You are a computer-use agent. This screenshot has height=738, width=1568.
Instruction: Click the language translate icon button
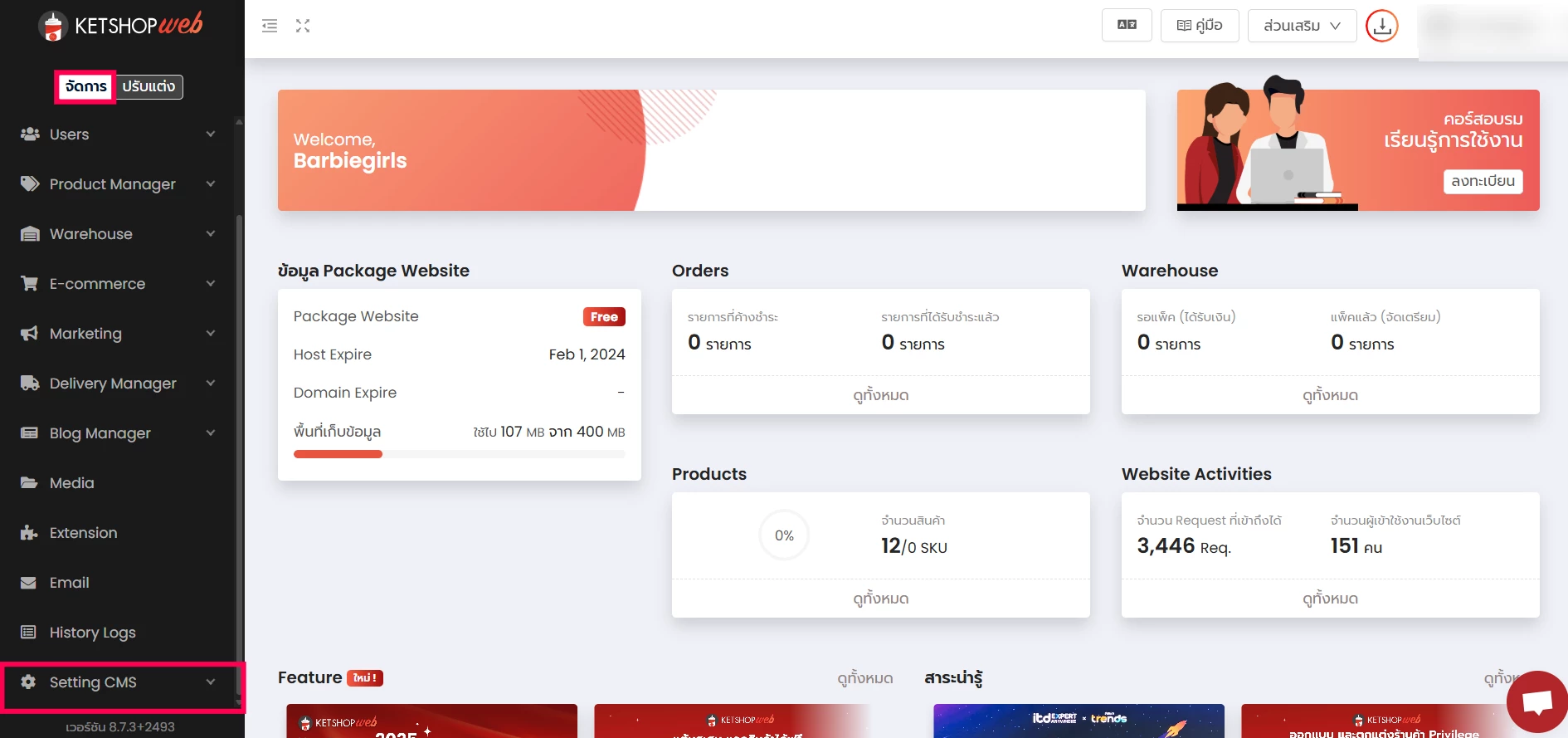1127,25
